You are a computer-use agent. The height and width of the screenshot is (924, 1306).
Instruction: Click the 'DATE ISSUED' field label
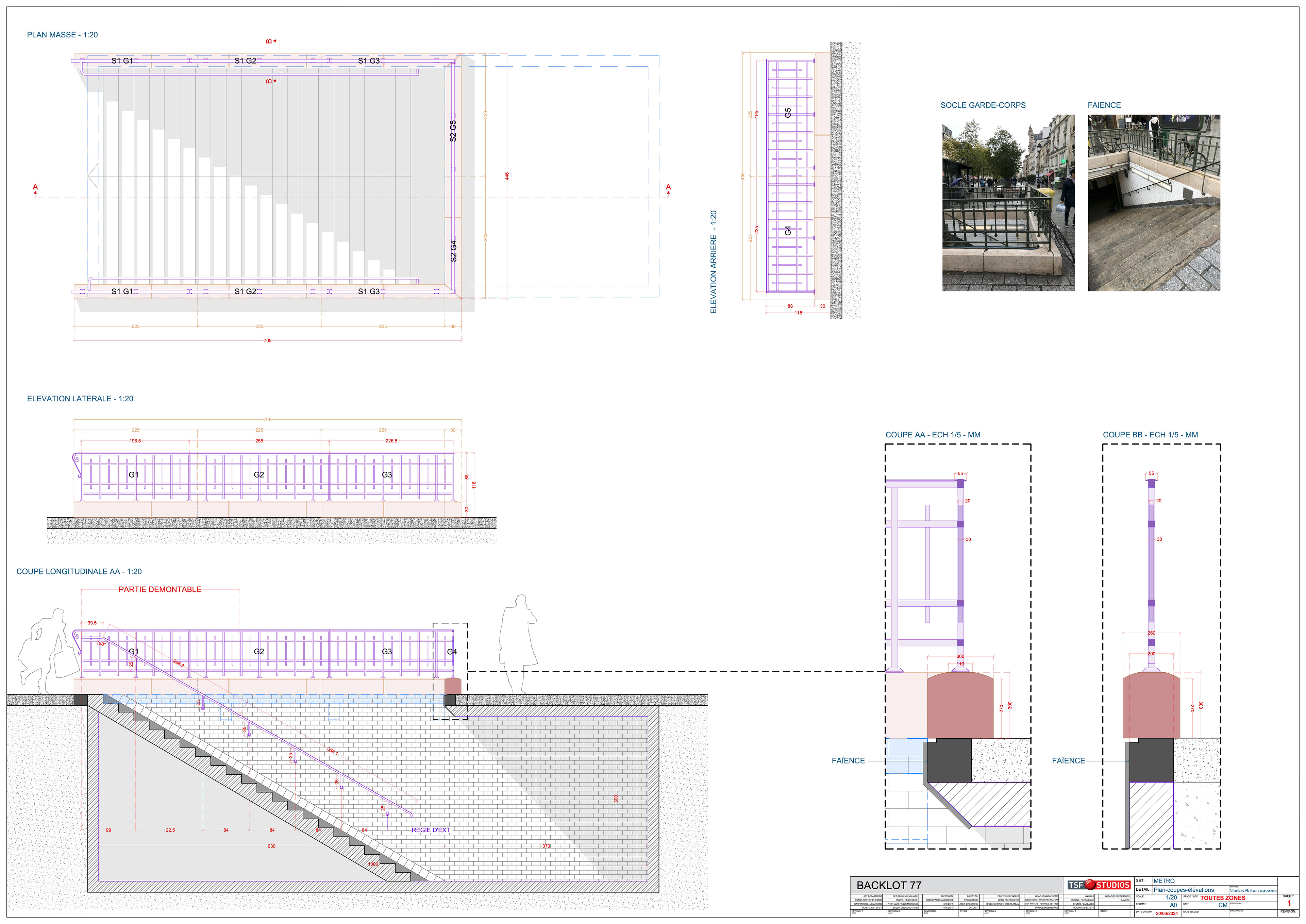(1191, 912)
